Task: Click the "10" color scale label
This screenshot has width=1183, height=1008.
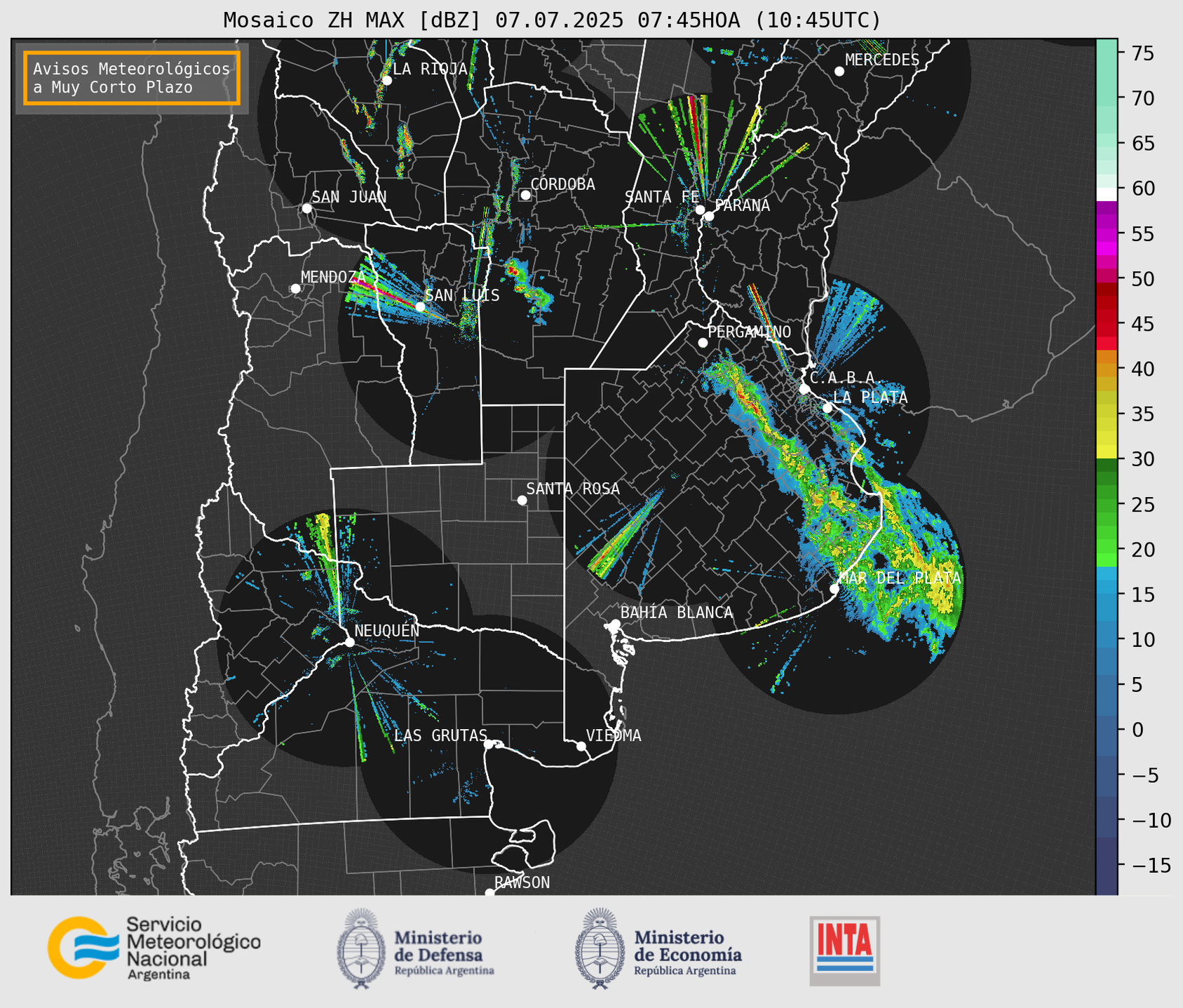Action: (x=1142, y=640)
